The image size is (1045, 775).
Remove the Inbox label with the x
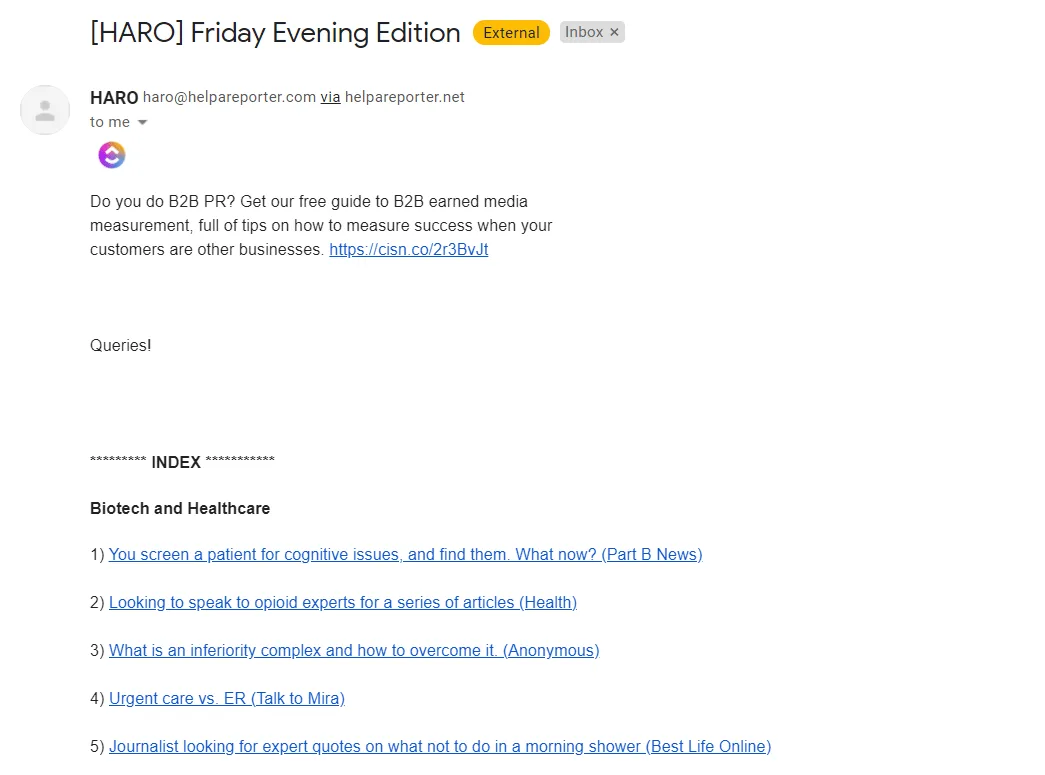(x=614, y=32)
